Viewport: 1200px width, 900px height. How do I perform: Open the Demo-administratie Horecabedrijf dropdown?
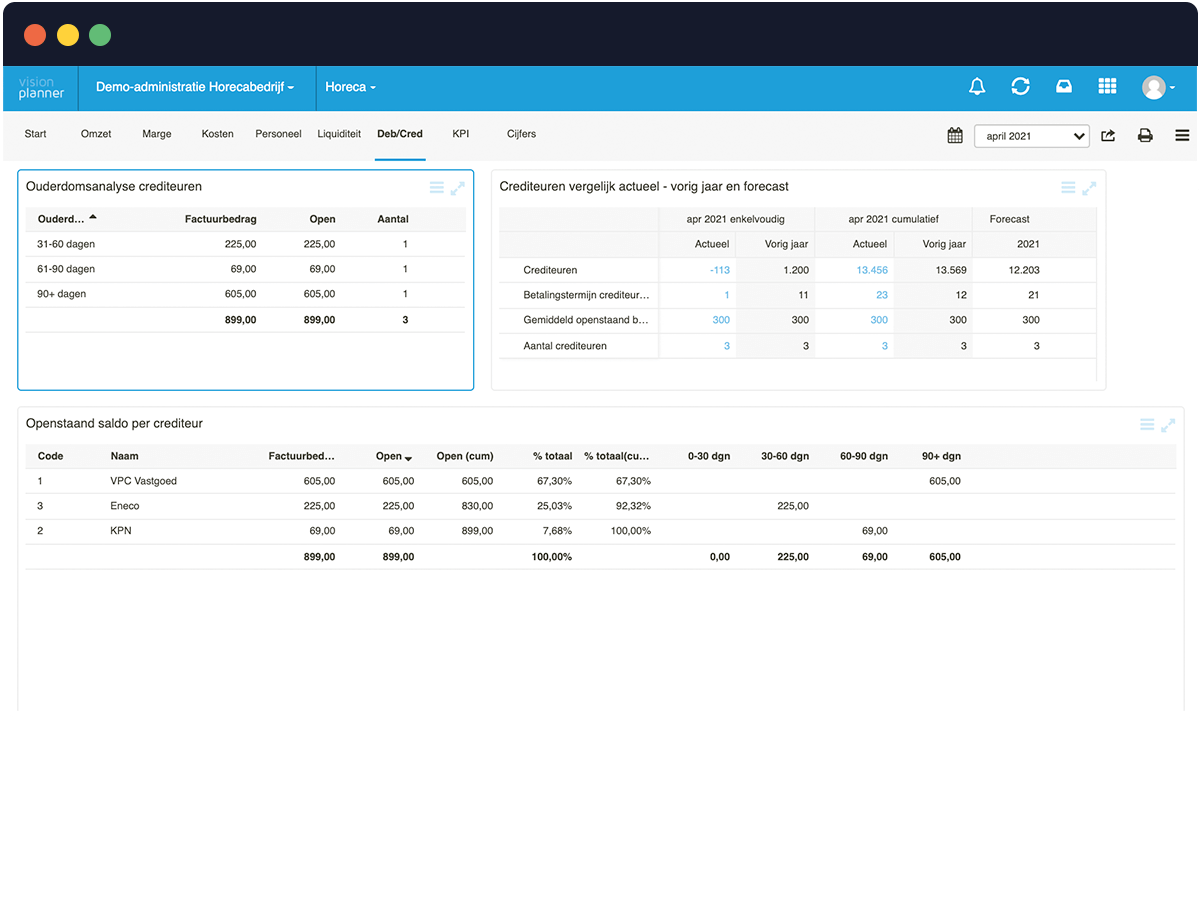(x=195, y=87)
